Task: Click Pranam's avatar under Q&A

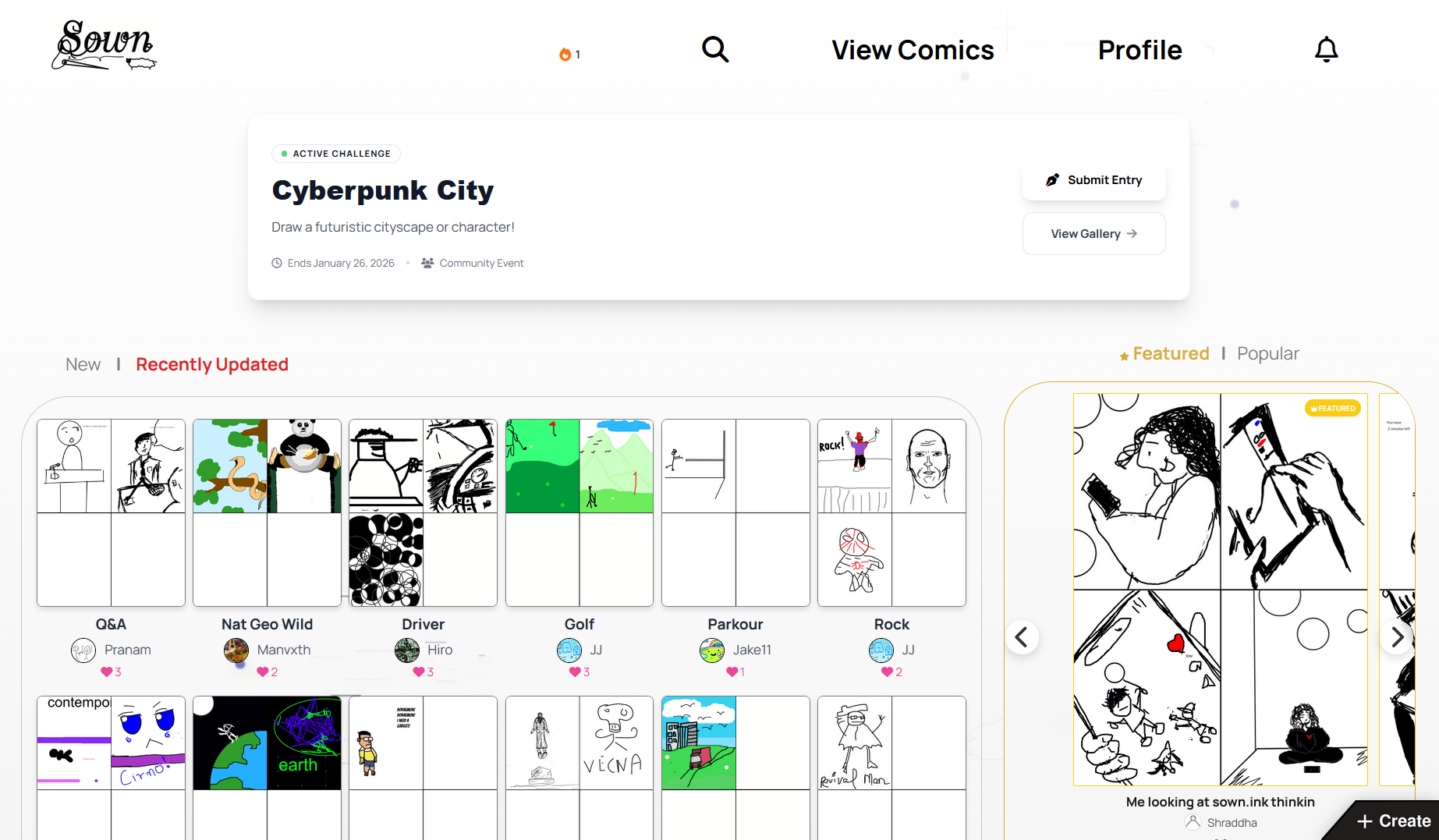Action: [x=83, y=650]
